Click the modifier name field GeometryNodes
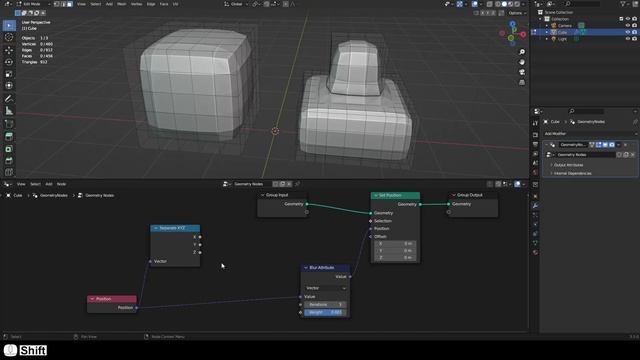Screen dimensions: 640x360 573,145
